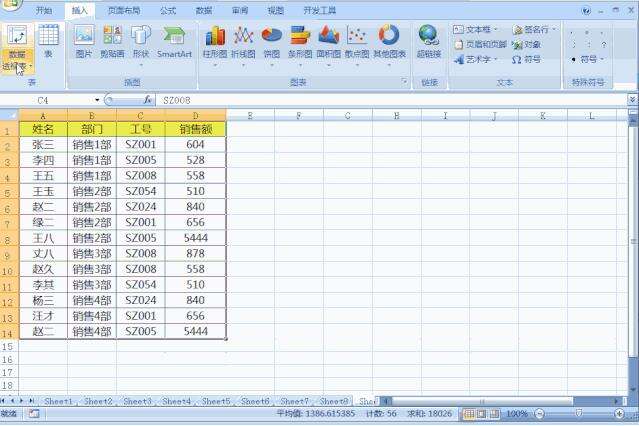The width and height of the screenshot is (639, 426).
Task: Switch to Page Layout view in status bar
Action: [482, 414]
